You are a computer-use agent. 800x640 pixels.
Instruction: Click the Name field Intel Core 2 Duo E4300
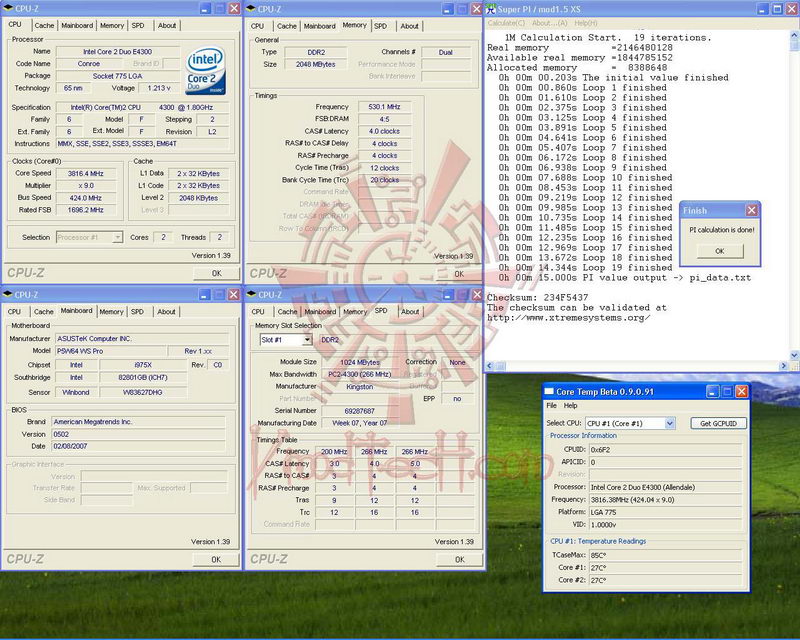coord(117,52)
